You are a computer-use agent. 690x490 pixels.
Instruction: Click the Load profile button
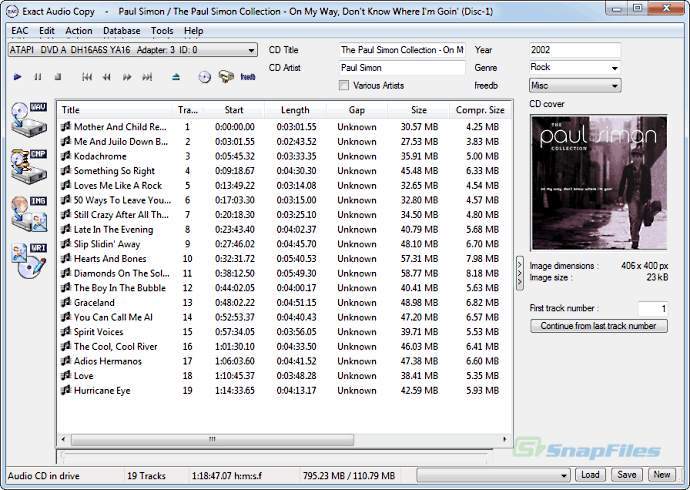(590, 475)
